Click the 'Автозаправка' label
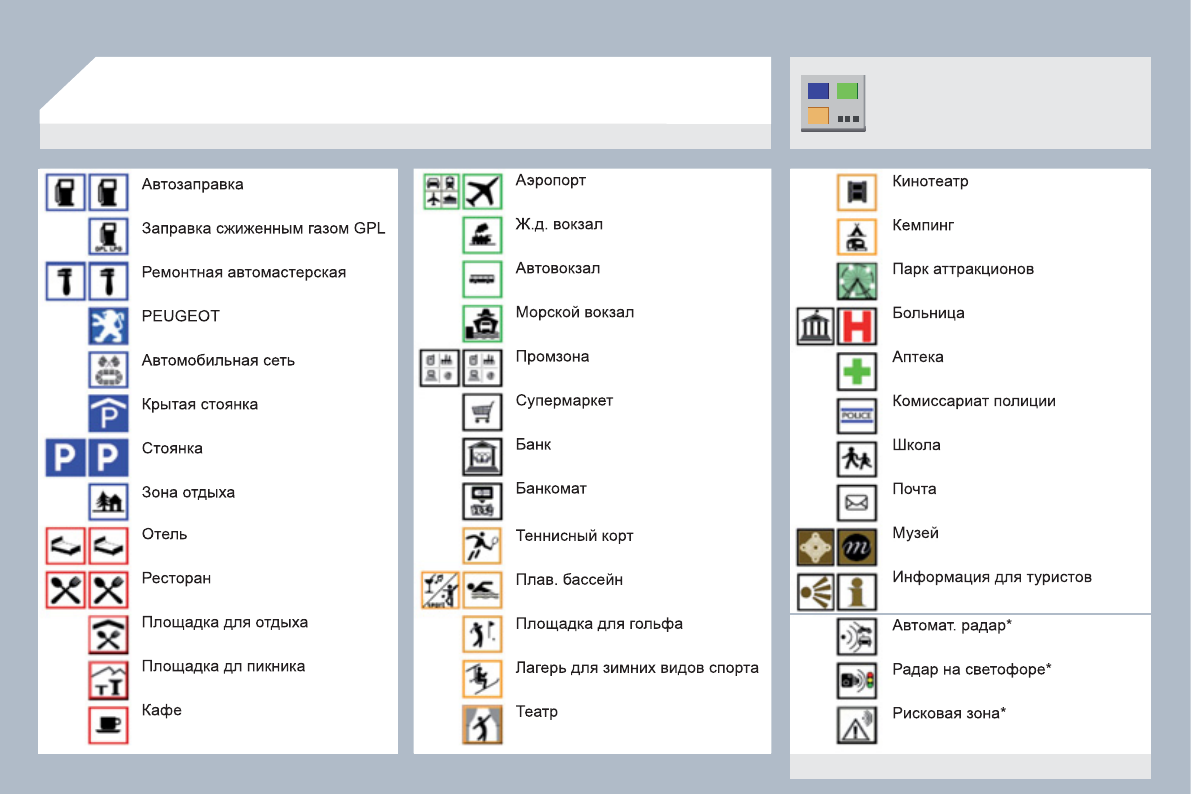The height and width of the screenshot is (794, 1191). point(192,184)
